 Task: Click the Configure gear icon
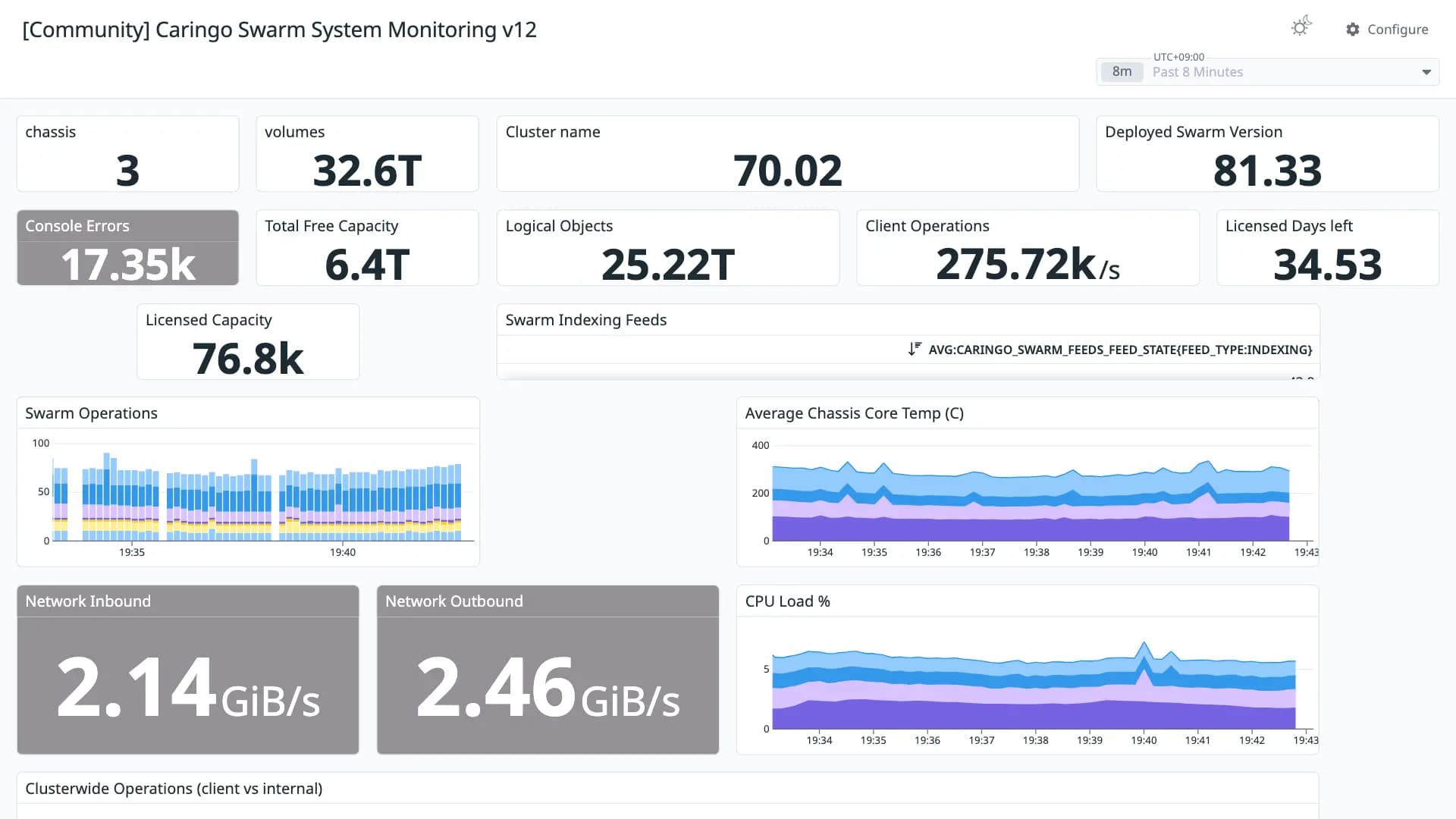[1353, 30]
